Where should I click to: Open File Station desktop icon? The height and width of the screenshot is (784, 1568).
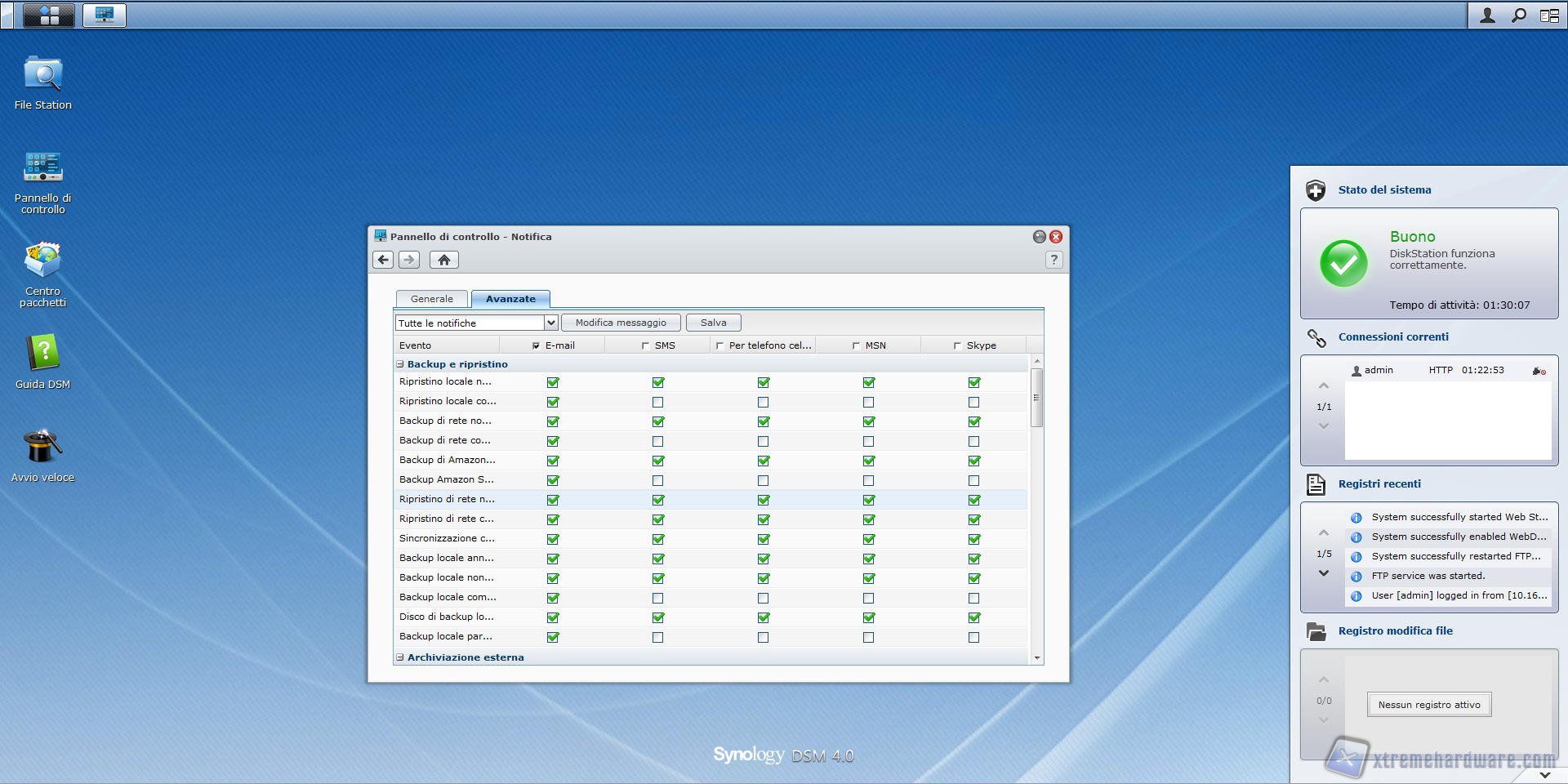(x=42, y=76)
